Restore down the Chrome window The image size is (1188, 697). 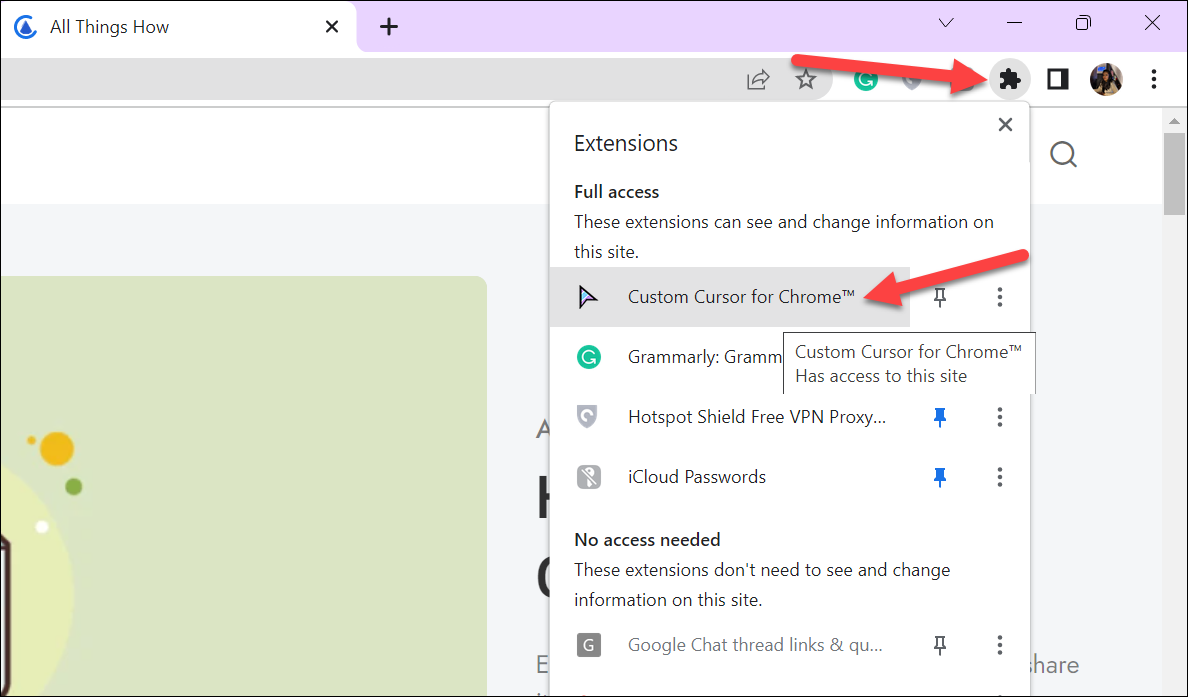[x=1083, y=23]
